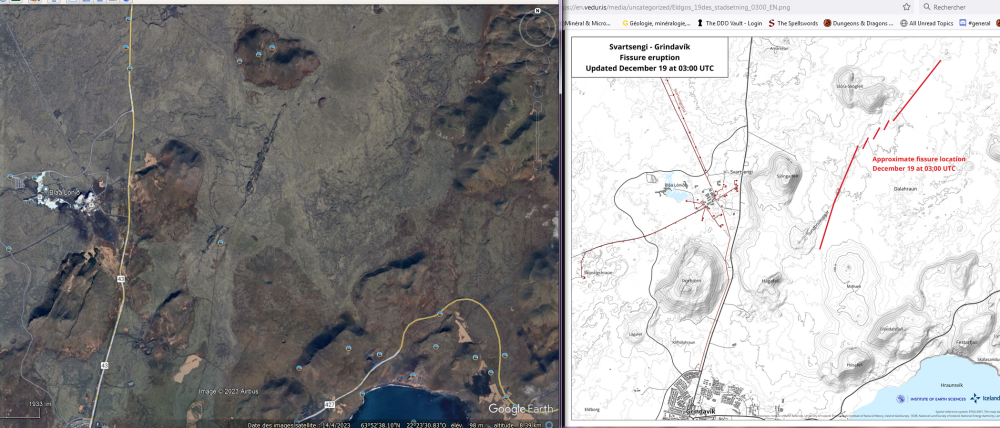Open the All Unread Topics bookmark
Screen dimensions: 1000x428
(927, 23)
